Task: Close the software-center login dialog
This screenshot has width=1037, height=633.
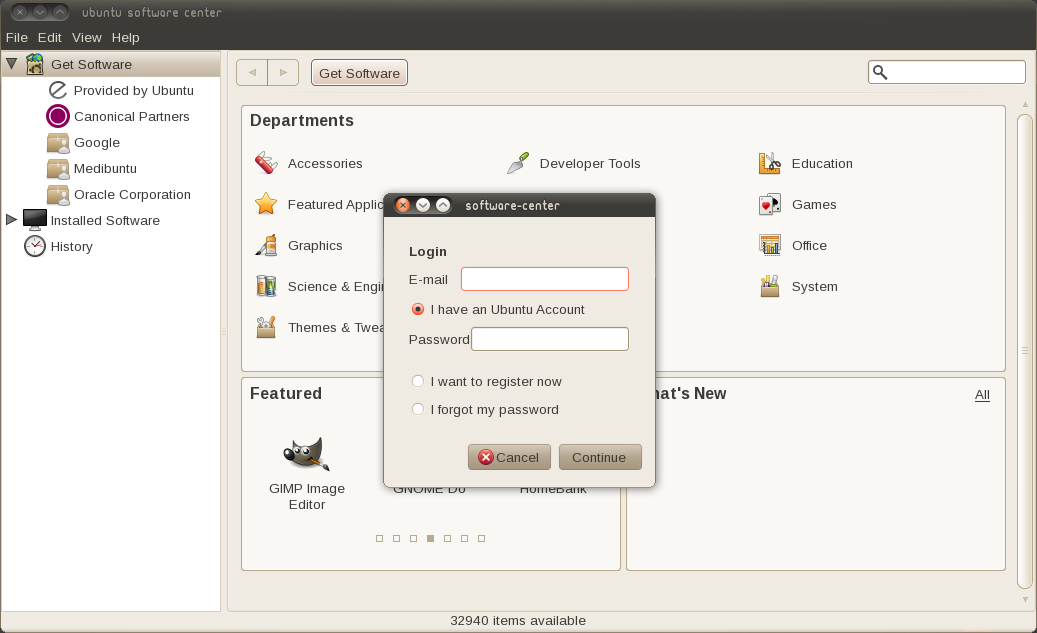Action: click(403, 205)
